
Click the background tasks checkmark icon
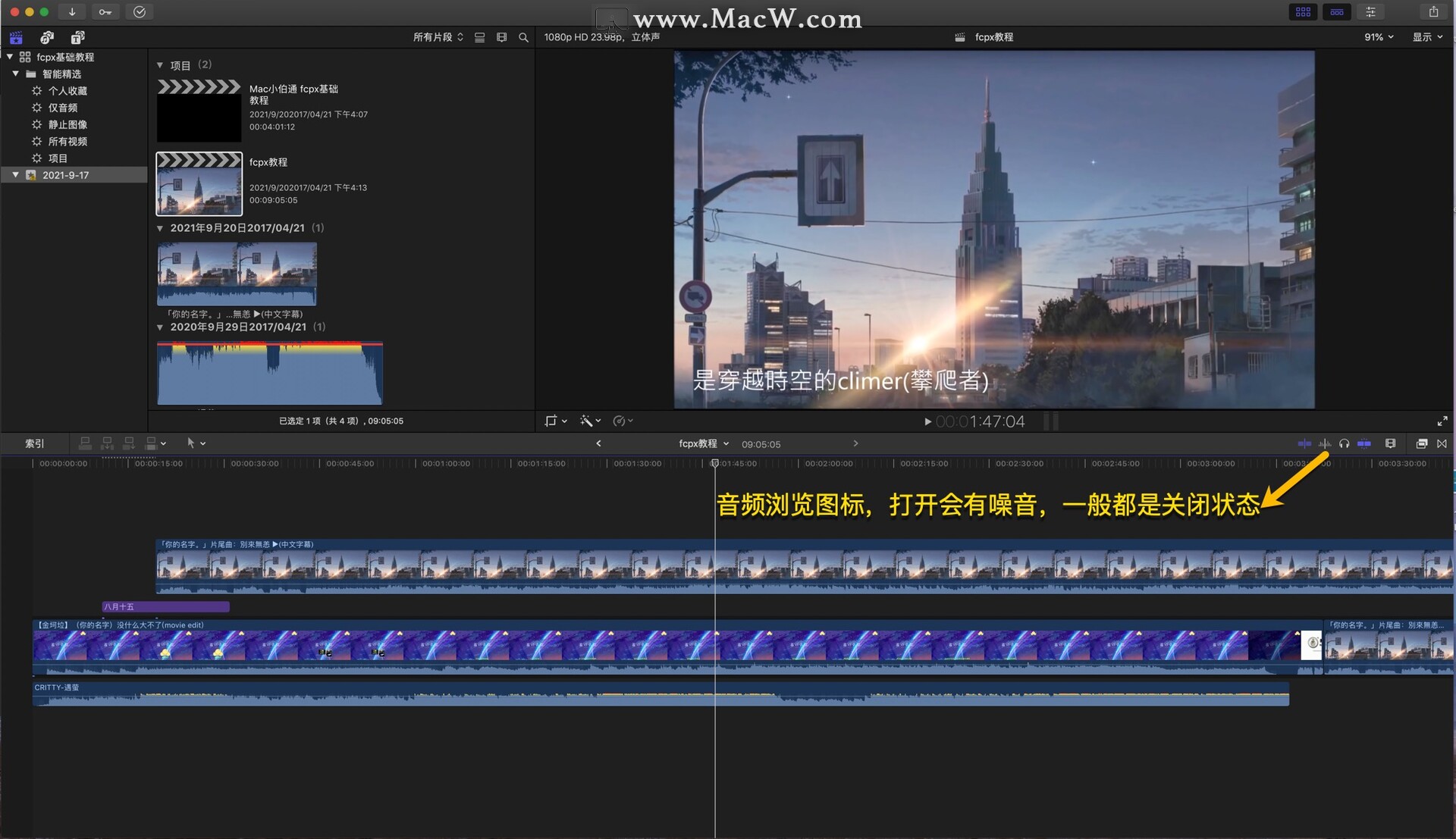(140, 11)
